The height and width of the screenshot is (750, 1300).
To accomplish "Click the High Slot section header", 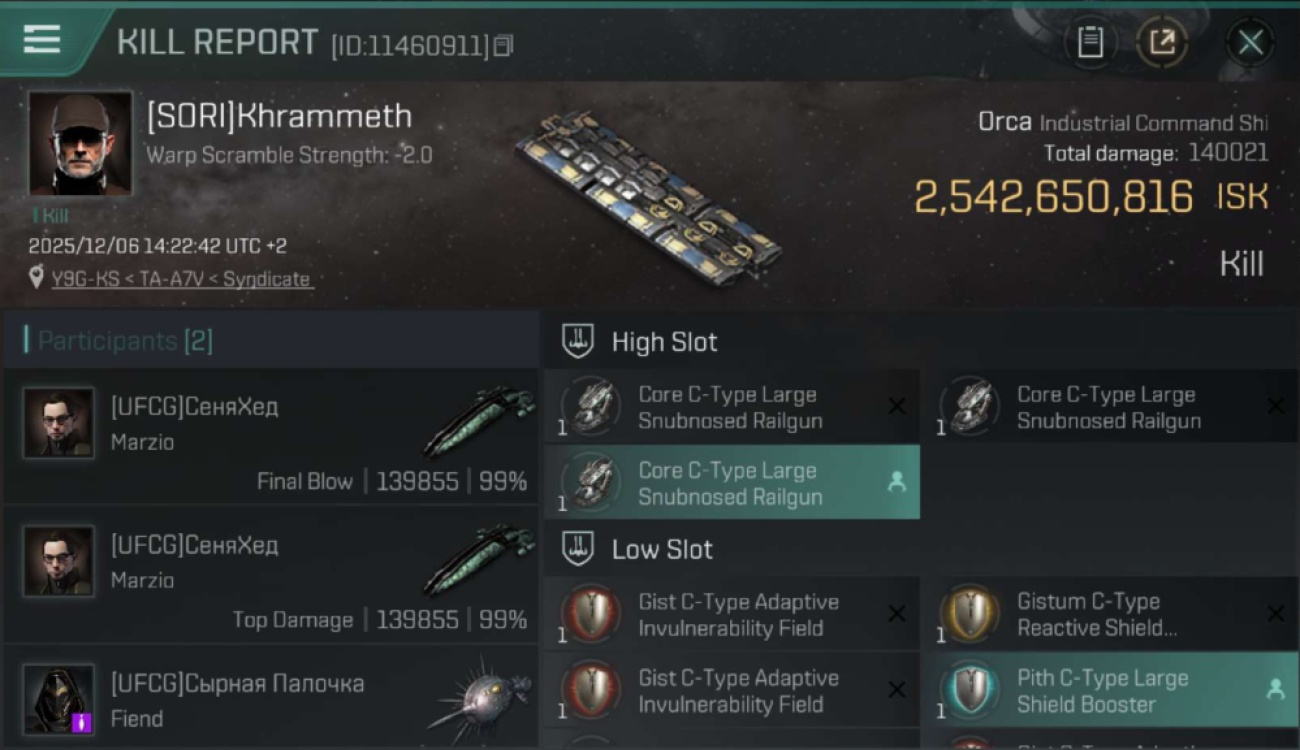I will [x=664, y=342].
